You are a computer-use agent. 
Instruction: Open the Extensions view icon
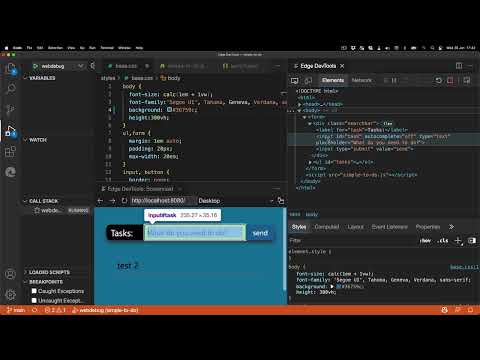[x=10, y=152]
